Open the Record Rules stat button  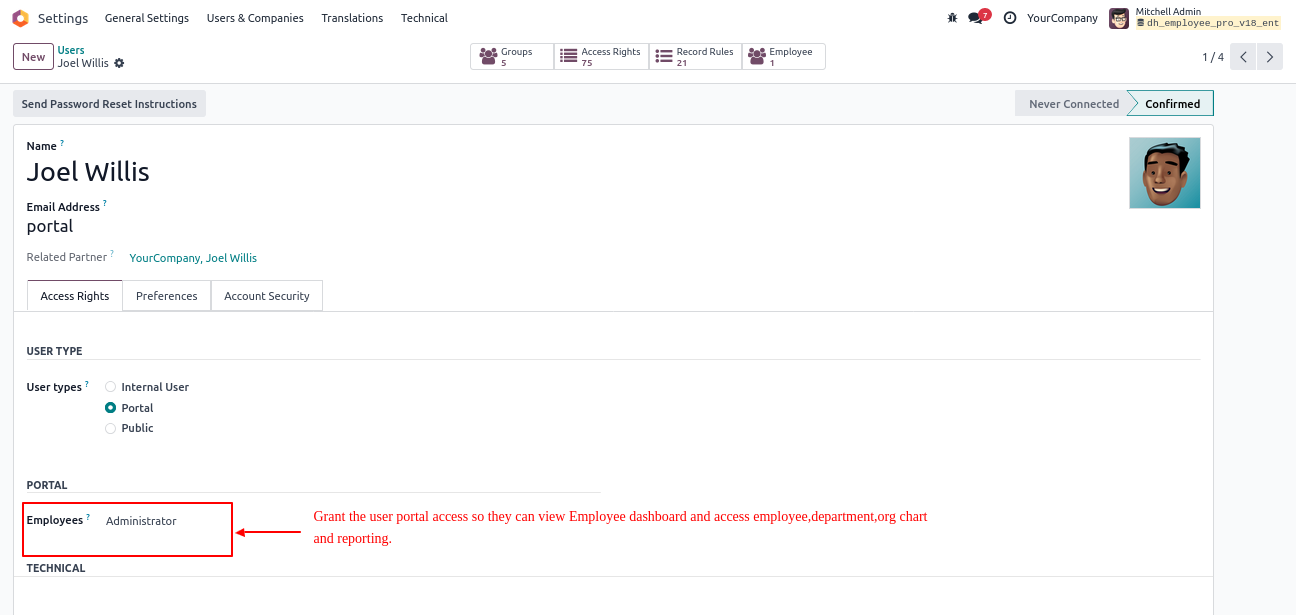click(x=695, y=57)
